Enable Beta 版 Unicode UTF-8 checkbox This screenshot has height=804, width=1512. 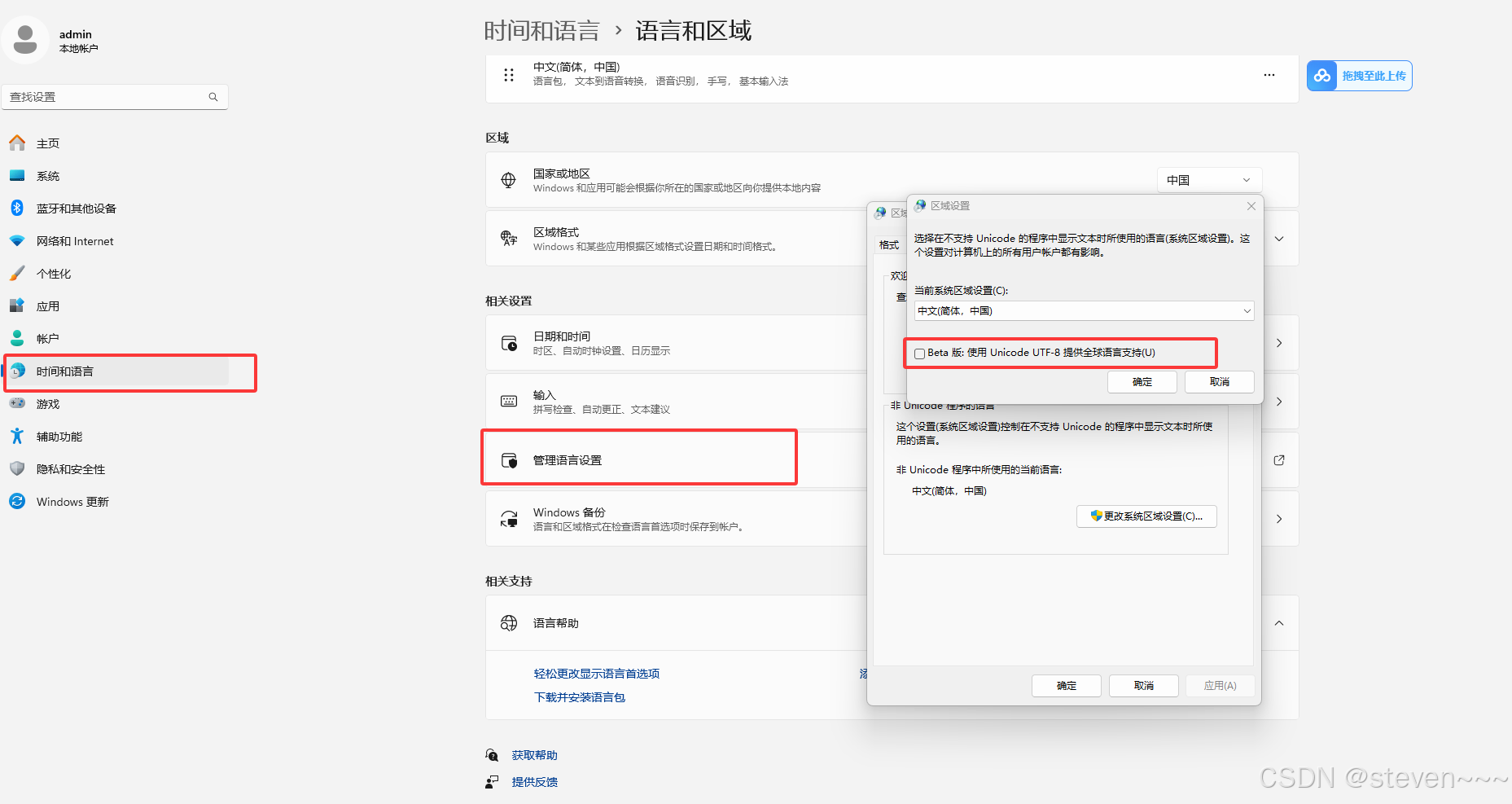click(x=919, y=354)
